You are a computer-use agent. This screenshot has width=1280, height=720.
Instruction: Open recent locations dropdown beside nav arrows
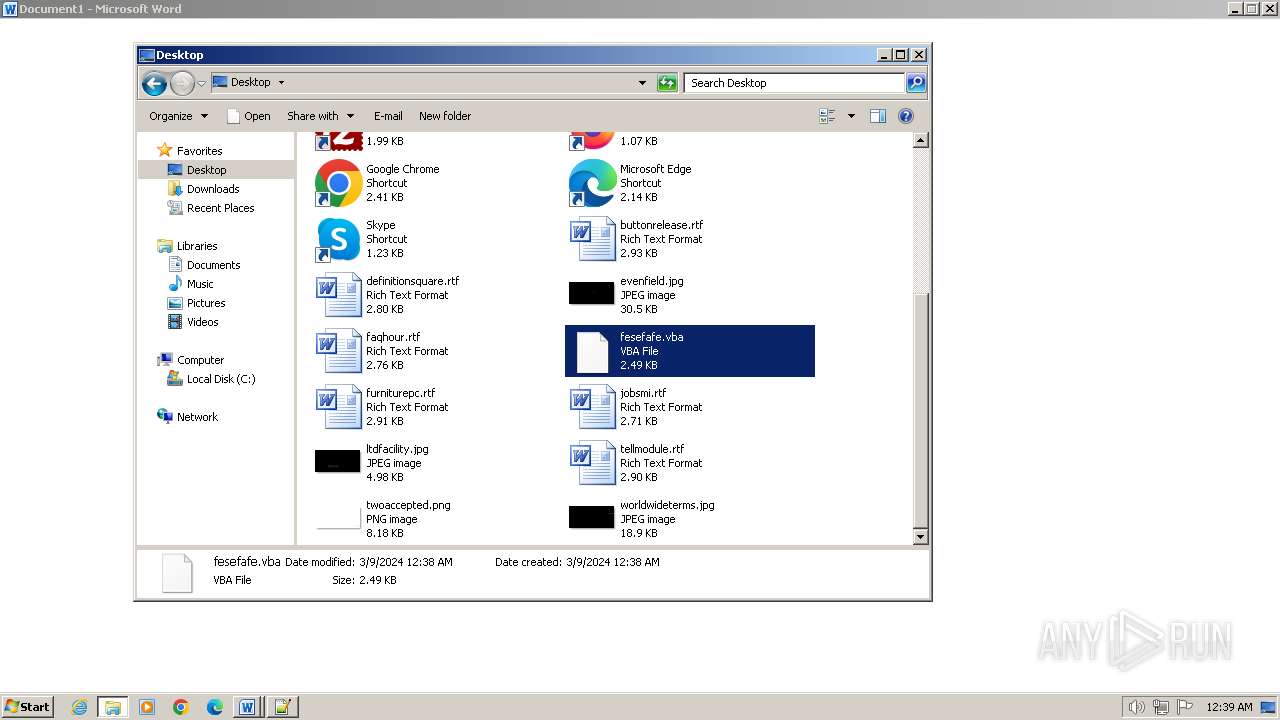point(201,83)
